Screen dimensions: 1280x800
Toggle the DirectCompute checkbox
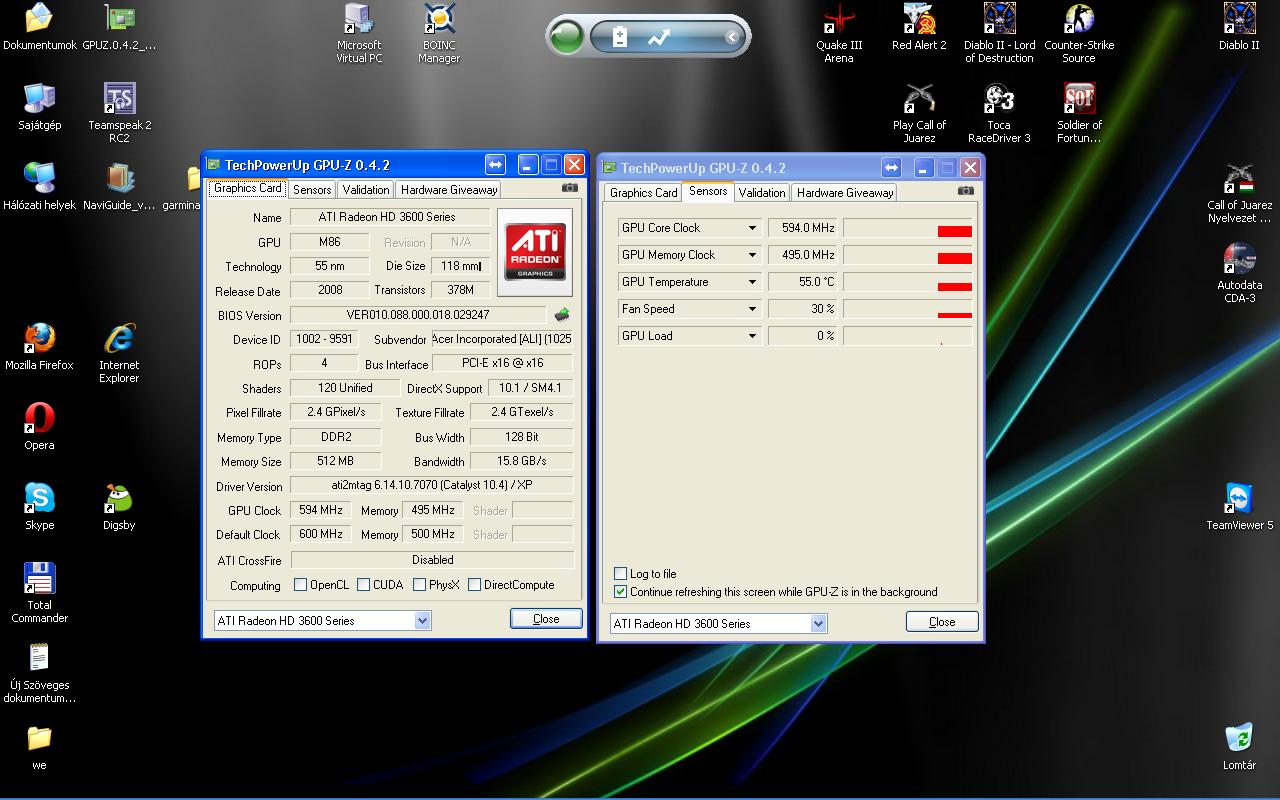[x=475, y=585]
